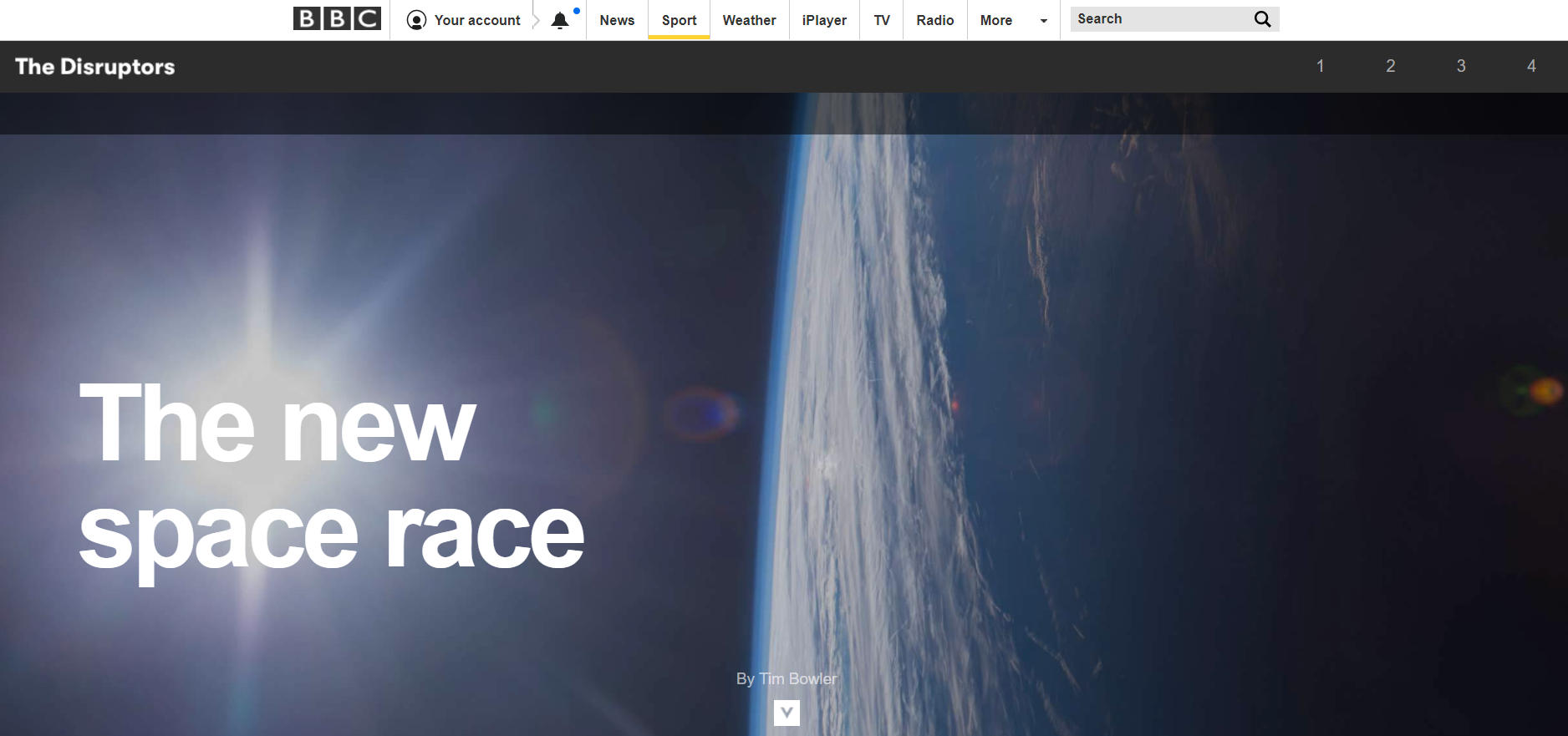Open the Radio section

934,20
